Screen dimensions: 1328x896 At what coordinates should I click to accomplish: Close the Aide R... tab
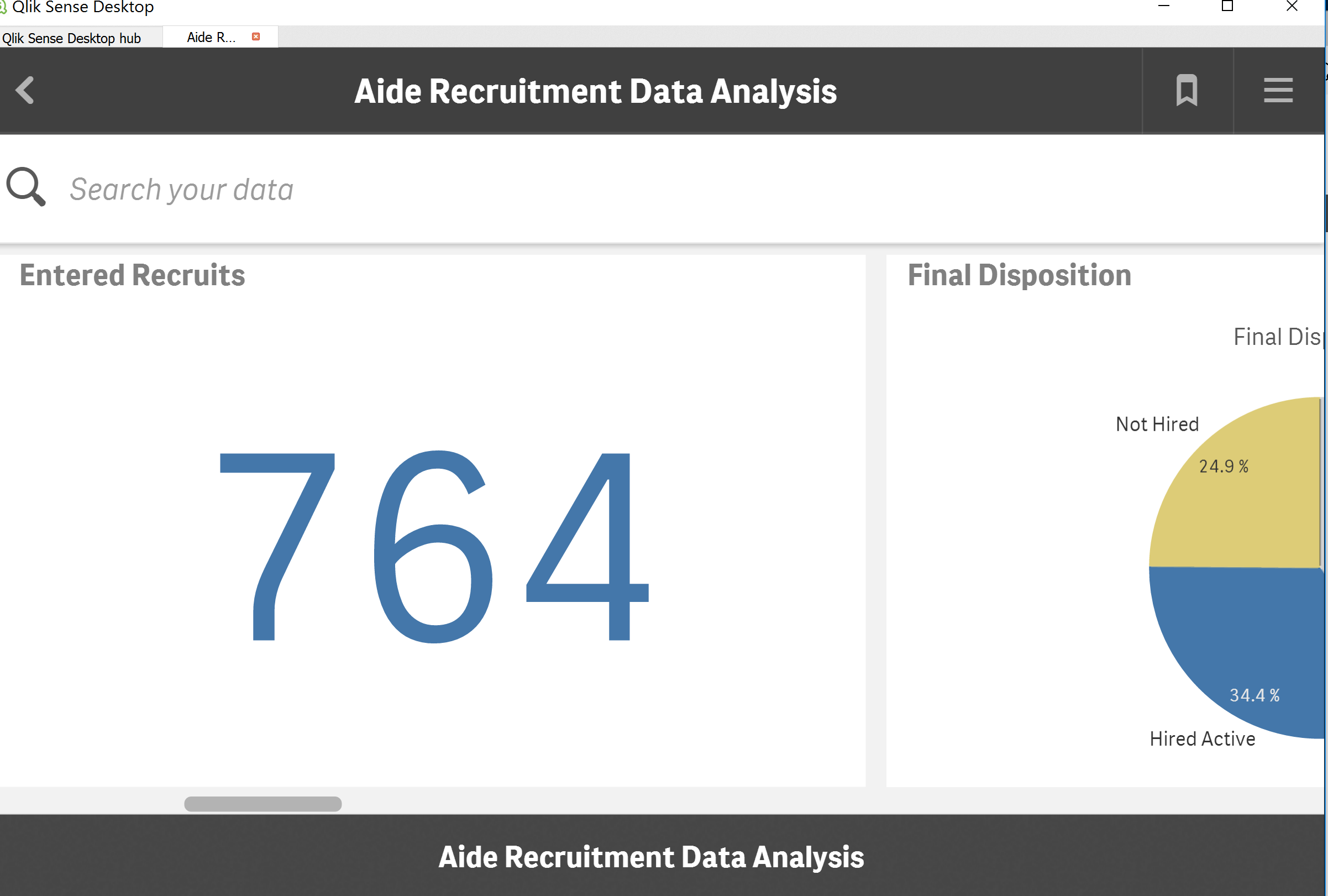256,36
